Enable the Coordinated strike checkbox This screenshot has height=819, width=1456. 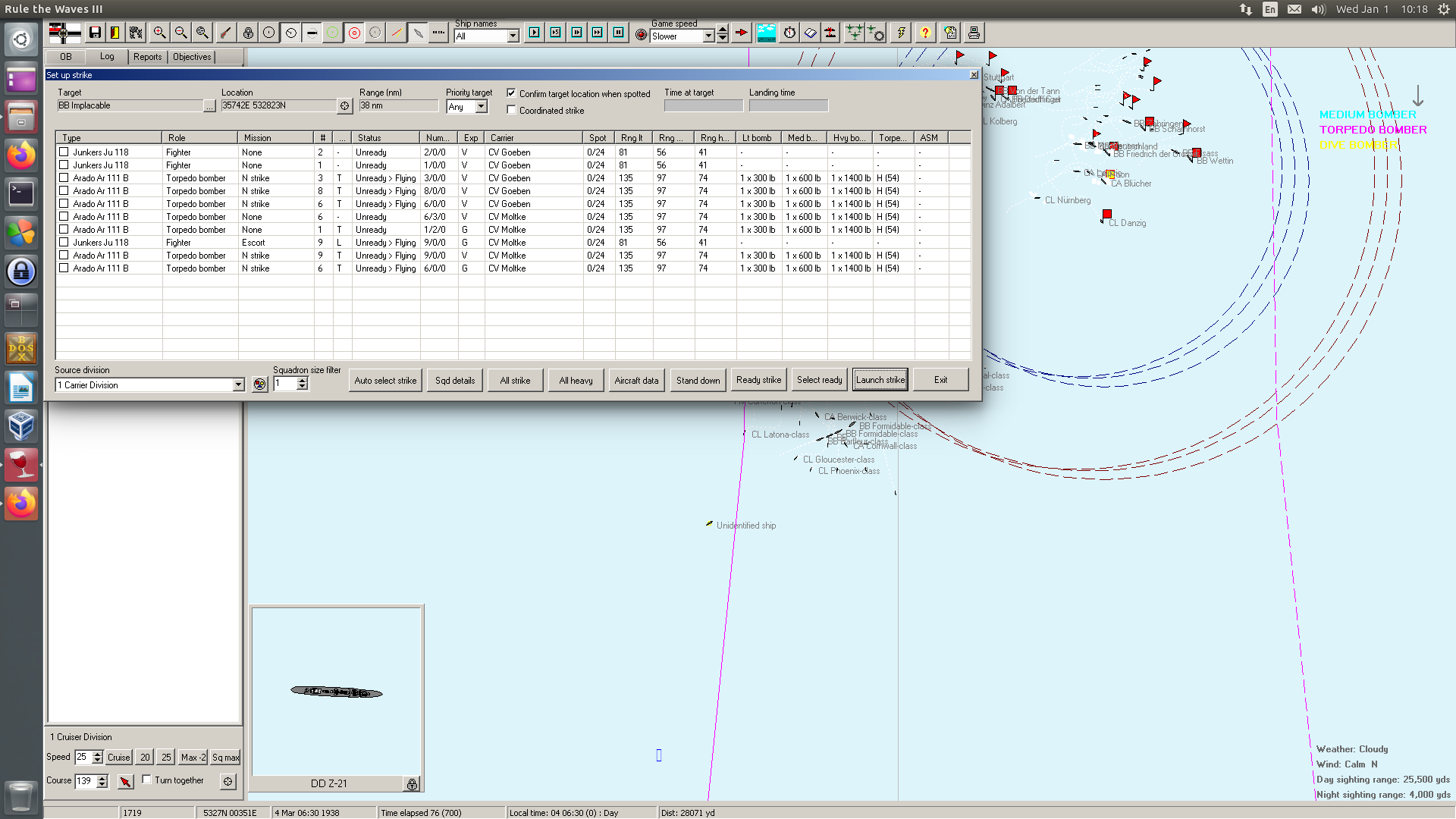tap(512, 110)
